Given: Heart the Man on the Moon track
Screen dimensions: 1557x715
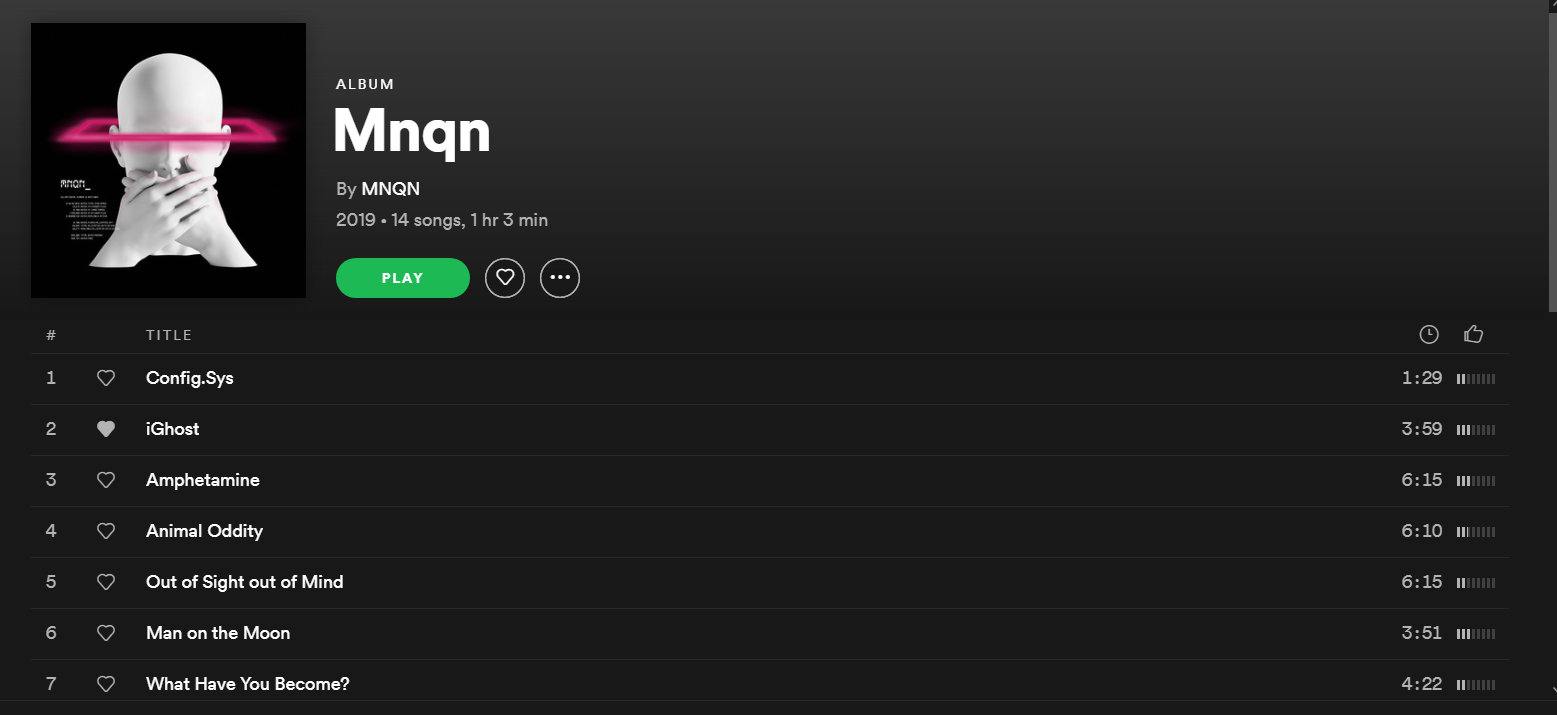Looking at the screenshot, I should [x=106, y=633].
